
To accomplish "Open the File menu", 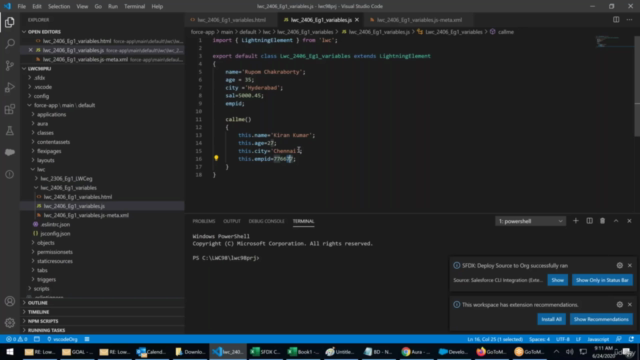I will pos(22,7).
